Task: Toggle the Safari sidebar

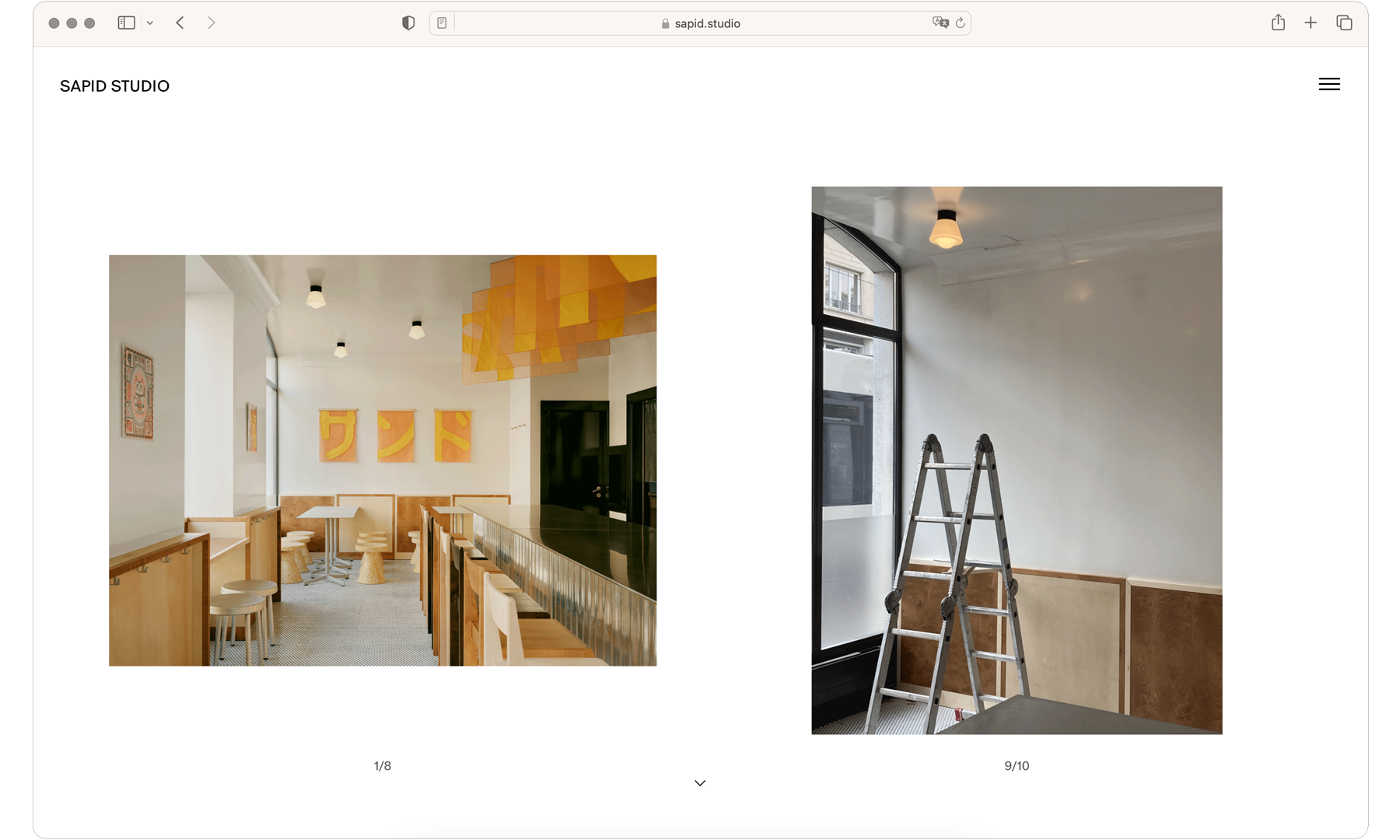Action: [126, 23]
